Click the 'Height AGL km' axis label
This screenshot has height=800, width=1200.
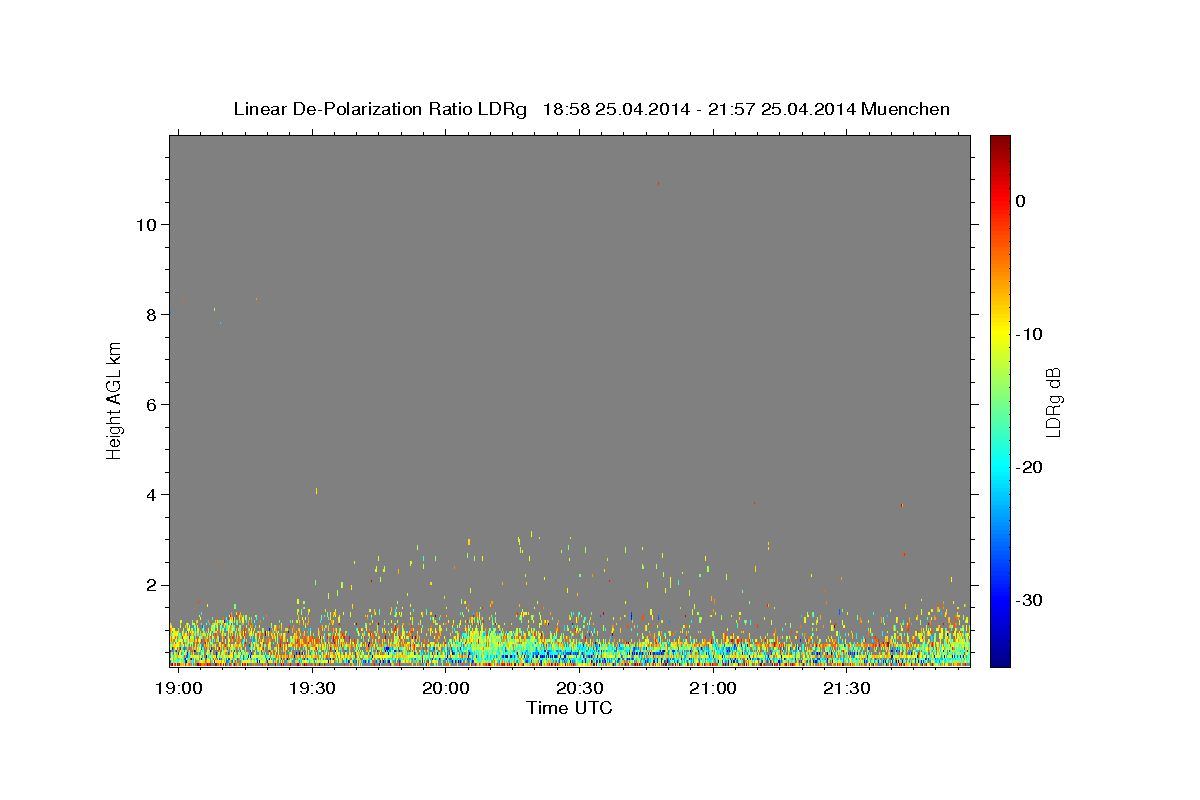click(114, 400)
